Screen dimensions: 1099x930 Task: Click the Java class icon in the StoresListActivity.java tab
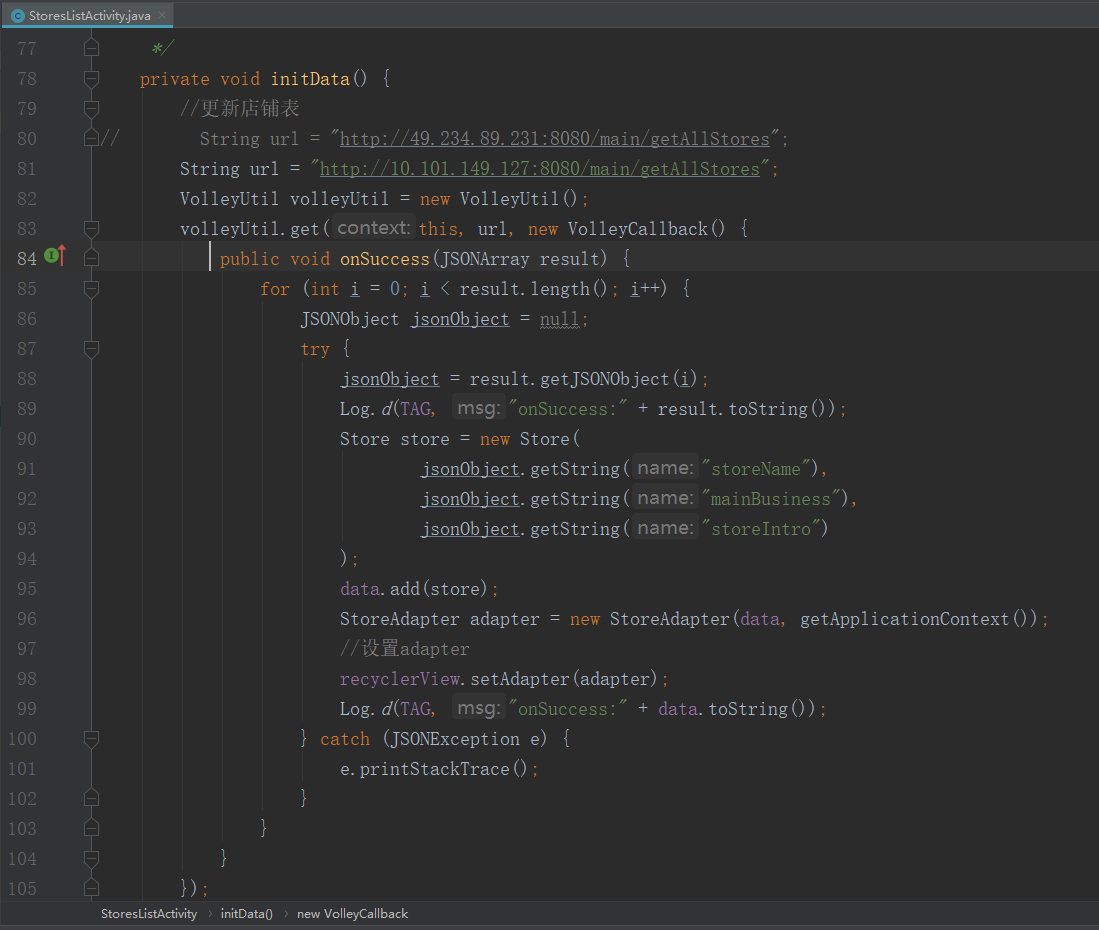[18, 16]
